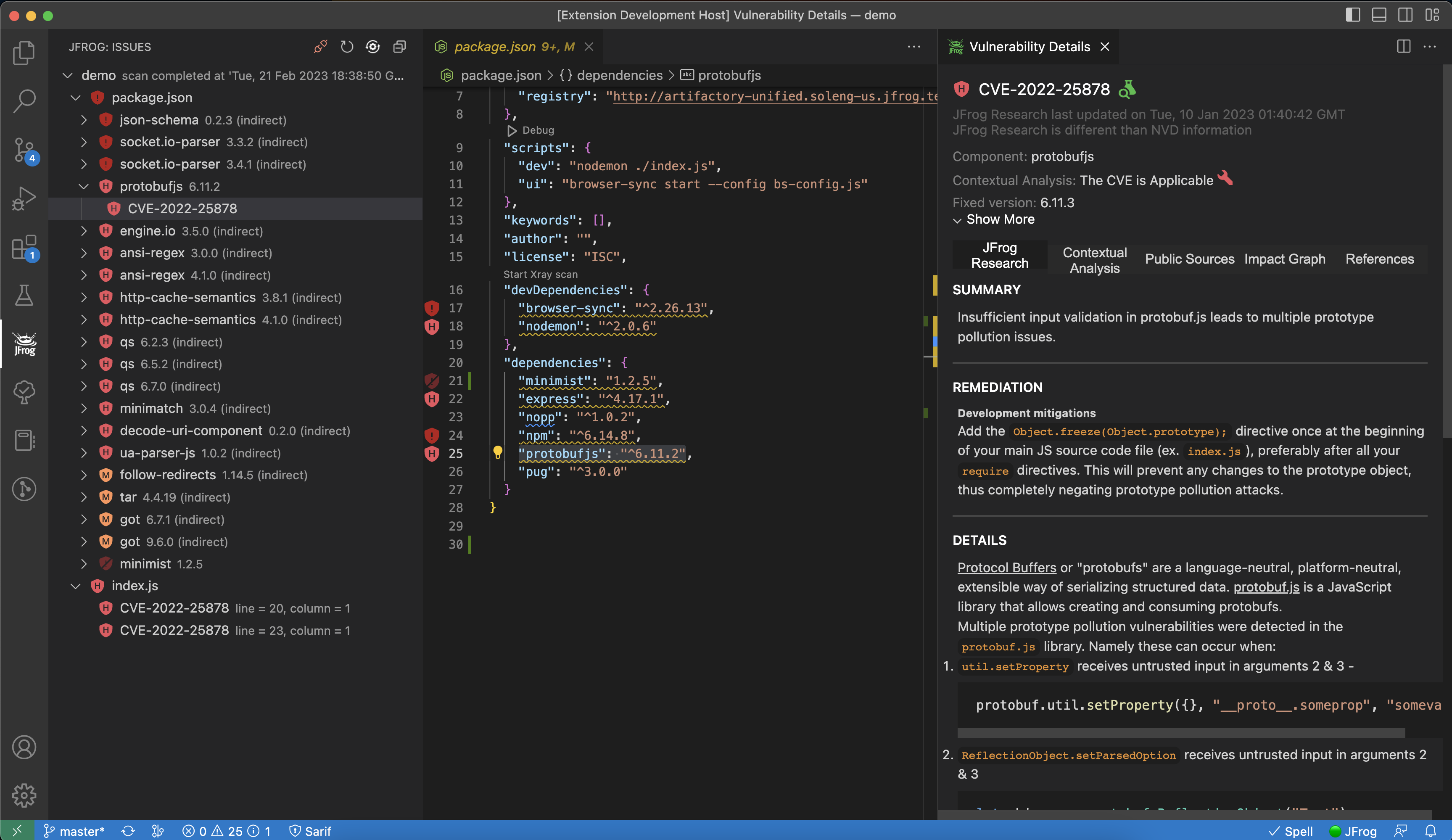Viewport: 1452px width, 840px height.
Task: Expand the engine.io 3.5.0 tree node
Action: coord(84,231)
